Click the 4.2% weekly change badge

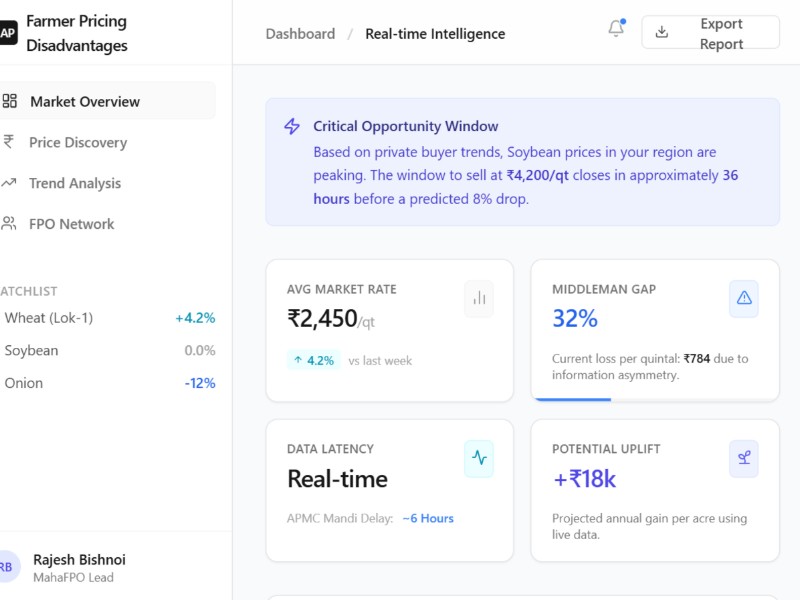pyautogui.click(x=314, y=360)
